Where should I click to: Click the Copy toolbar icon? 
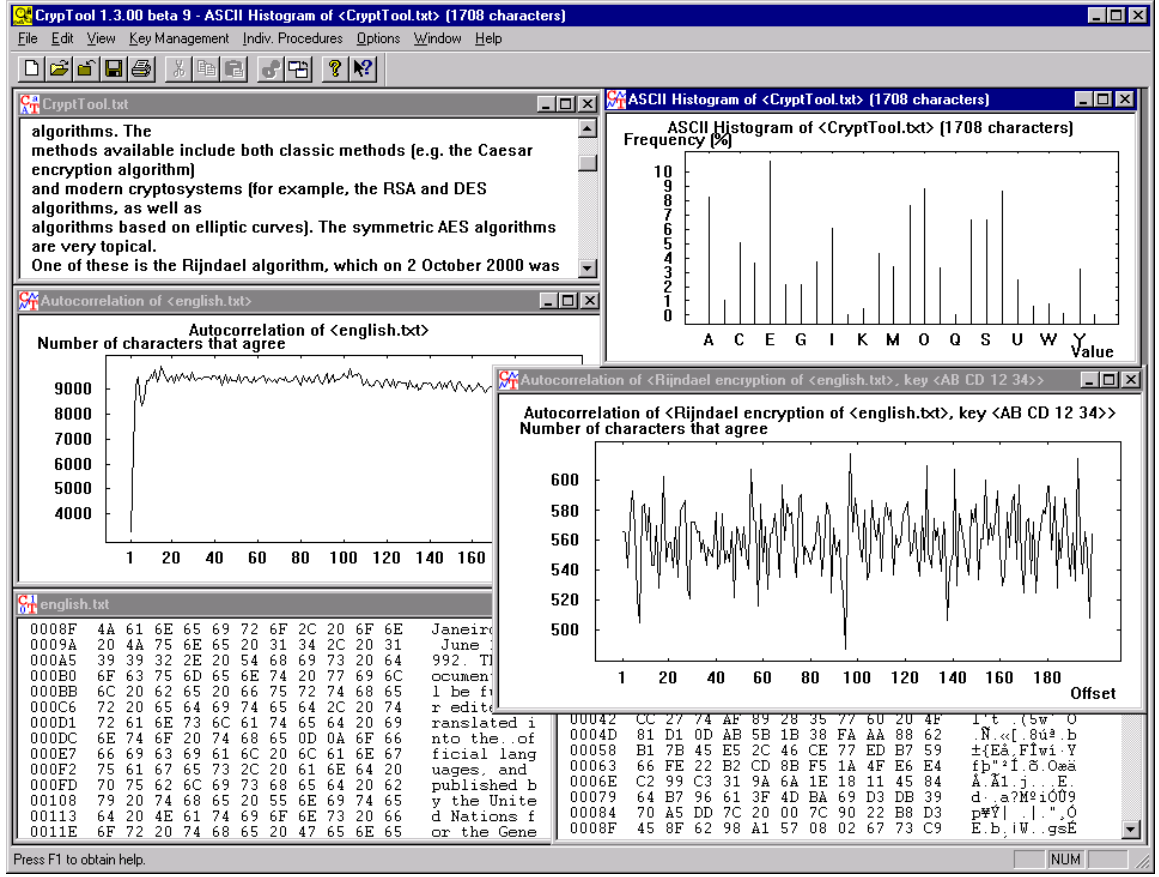[206, 69]
